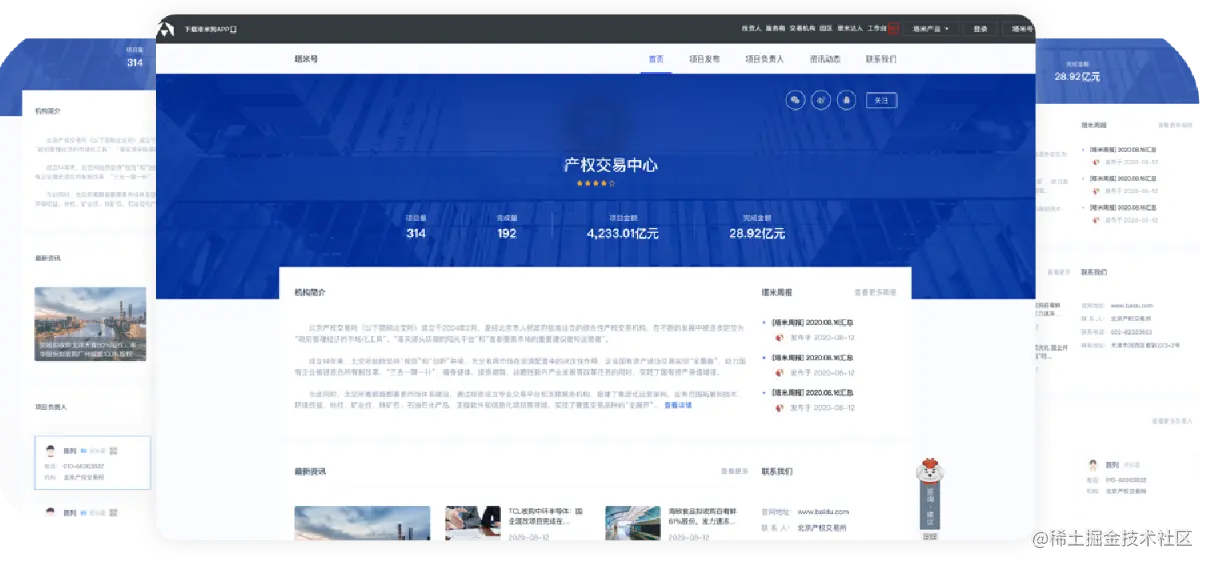Click the large city skyline news thumbnail
The image size is (1210, 566).
tap(362, 523)
